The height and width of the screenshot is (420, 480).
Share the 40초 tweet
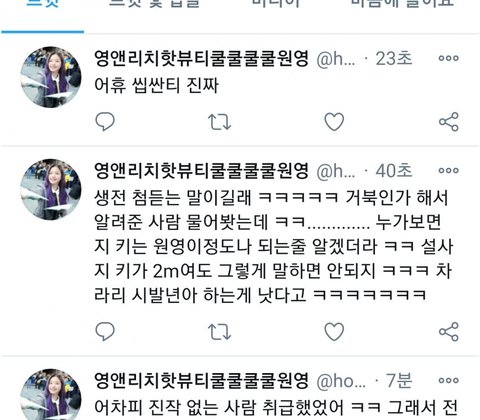click(x=449, y=332)
